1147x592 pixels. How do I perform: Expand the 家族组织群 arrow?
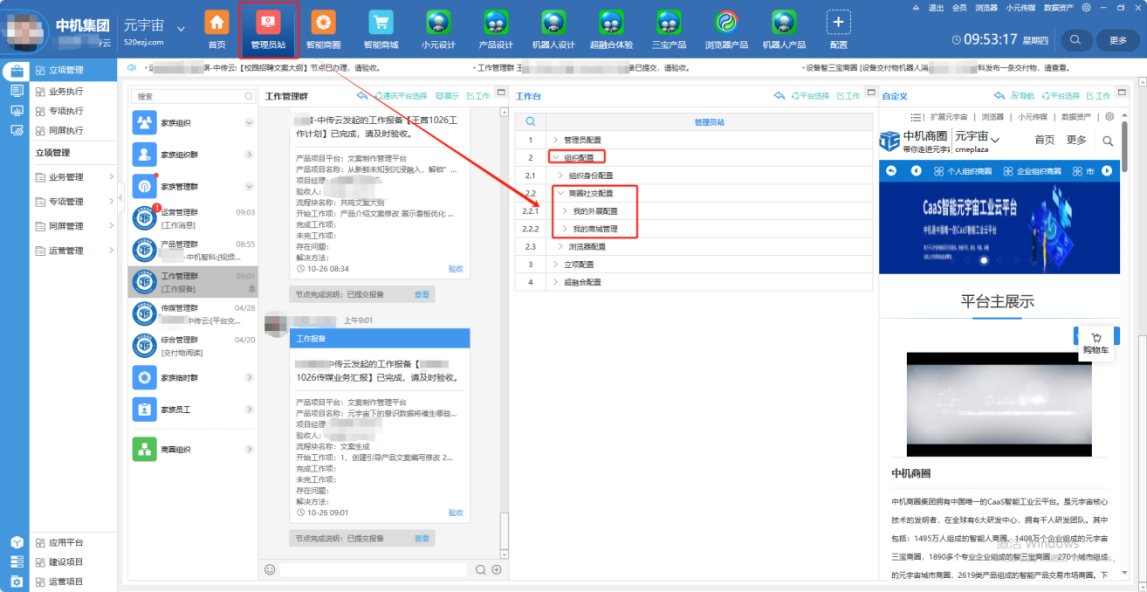[x=249, y=154]
